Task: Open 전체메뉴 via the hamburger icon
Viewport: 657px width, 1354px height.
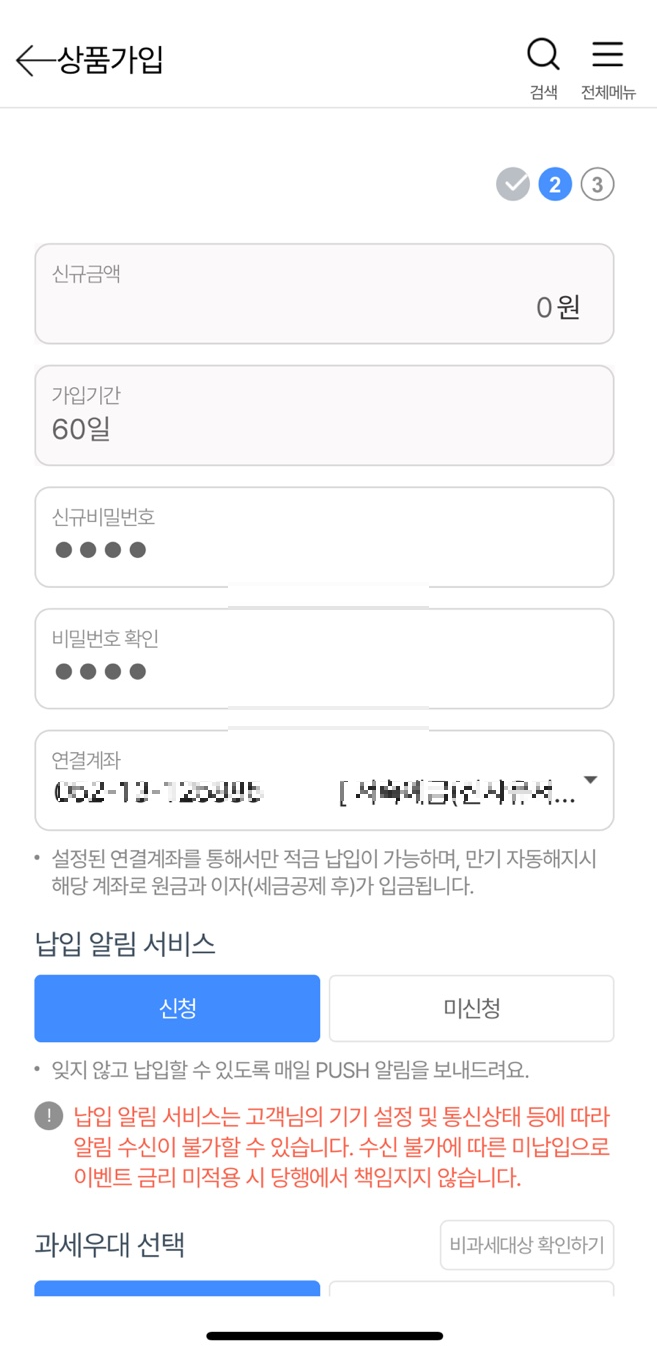Action: coord(607,55)
